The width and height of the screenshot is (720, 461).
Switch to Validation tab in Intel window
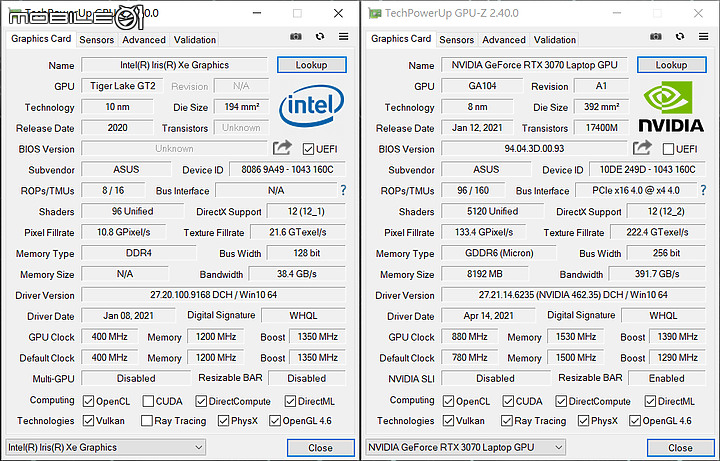(195, 40)
